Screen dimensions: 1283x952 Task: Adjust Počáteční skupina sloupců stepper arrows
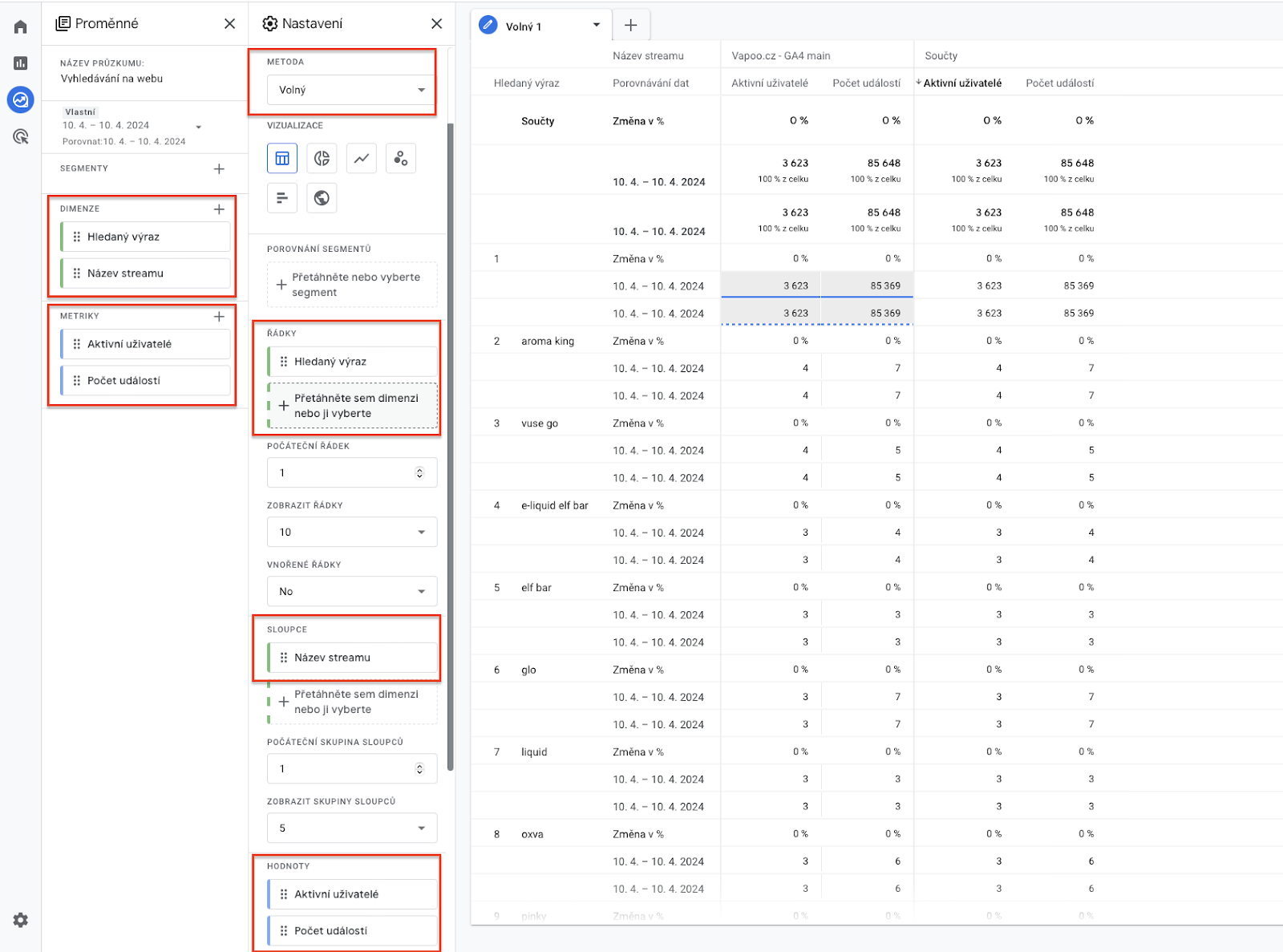click(x=419, y=769)
